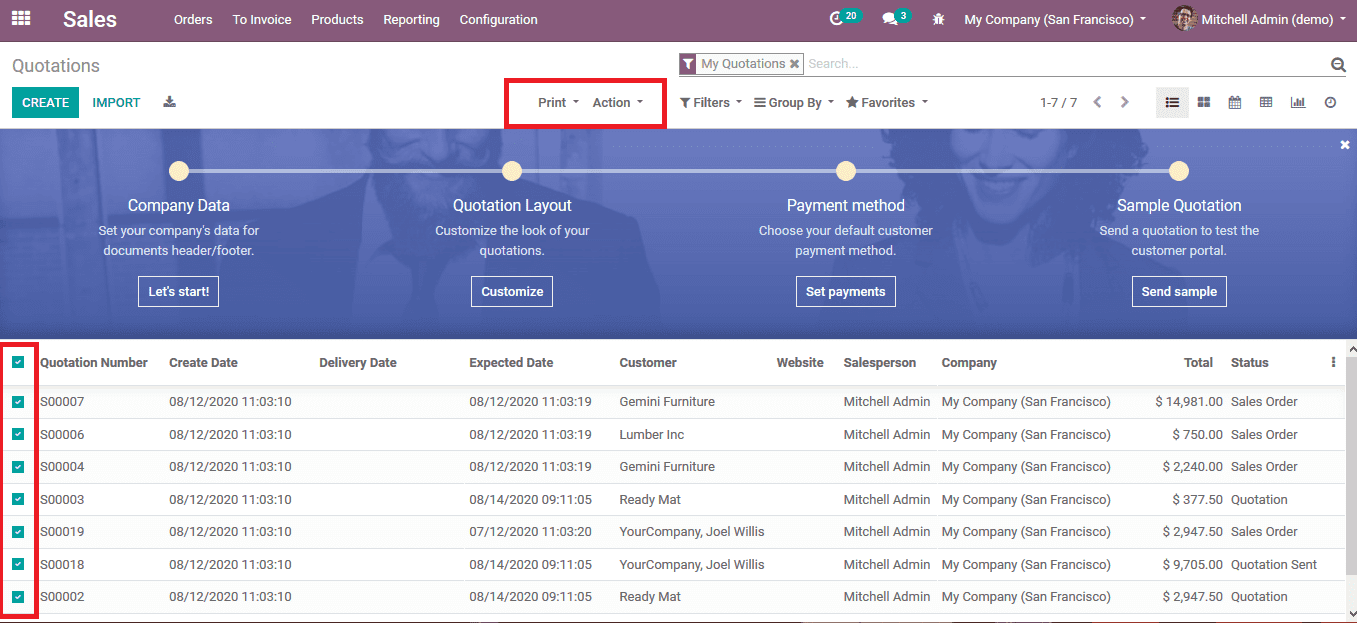Open the Action dropdown
Screen dimensions: 1357x623
tap(618, 102)
